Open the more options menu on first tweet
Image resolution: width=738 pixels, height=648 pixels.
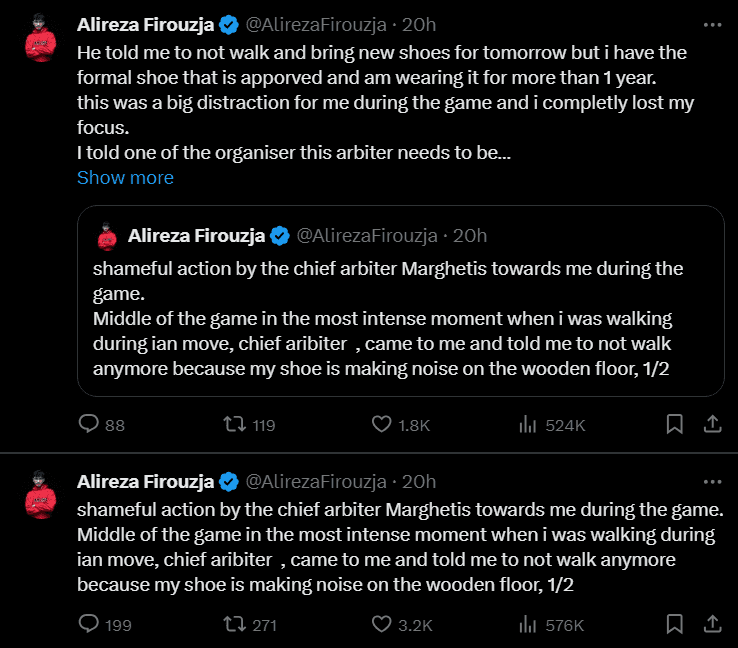(x=711, y=24)
